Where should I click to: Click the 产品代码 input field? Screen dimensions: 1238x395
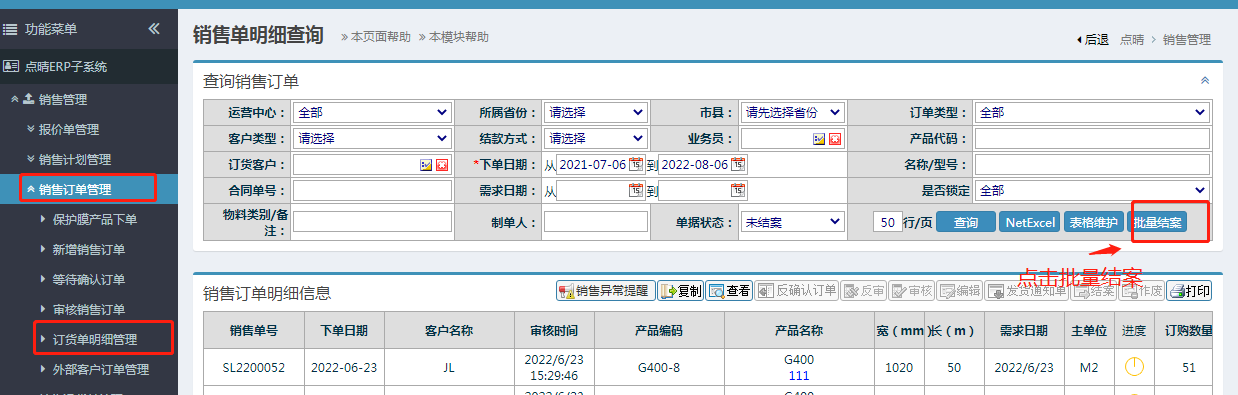click(1092, 139)
